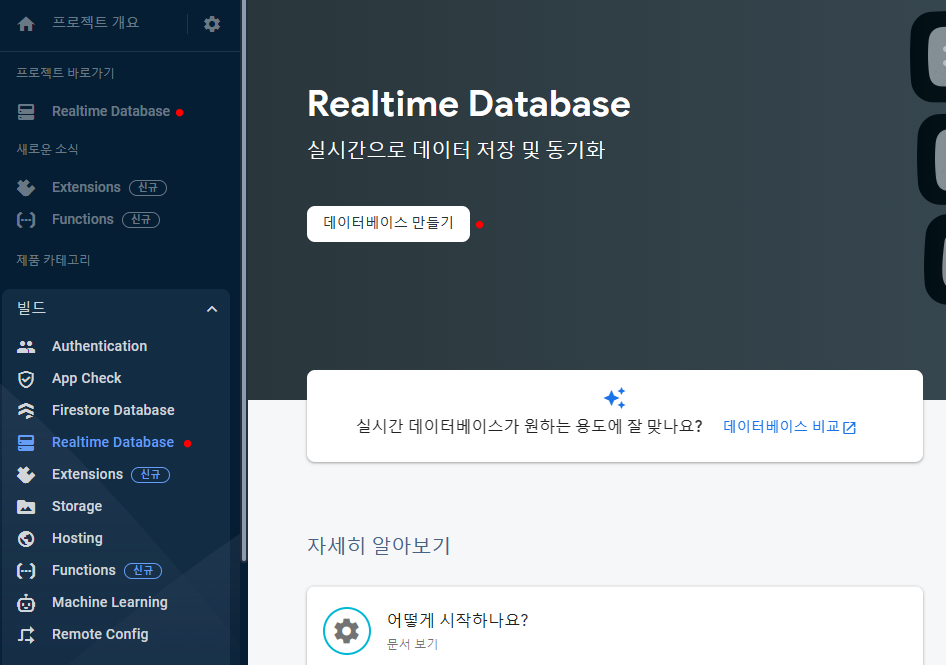
Task: Click the 실시간으로 데이터 저장 및 동기화 subtitle
Action: (x=456, y=150)
